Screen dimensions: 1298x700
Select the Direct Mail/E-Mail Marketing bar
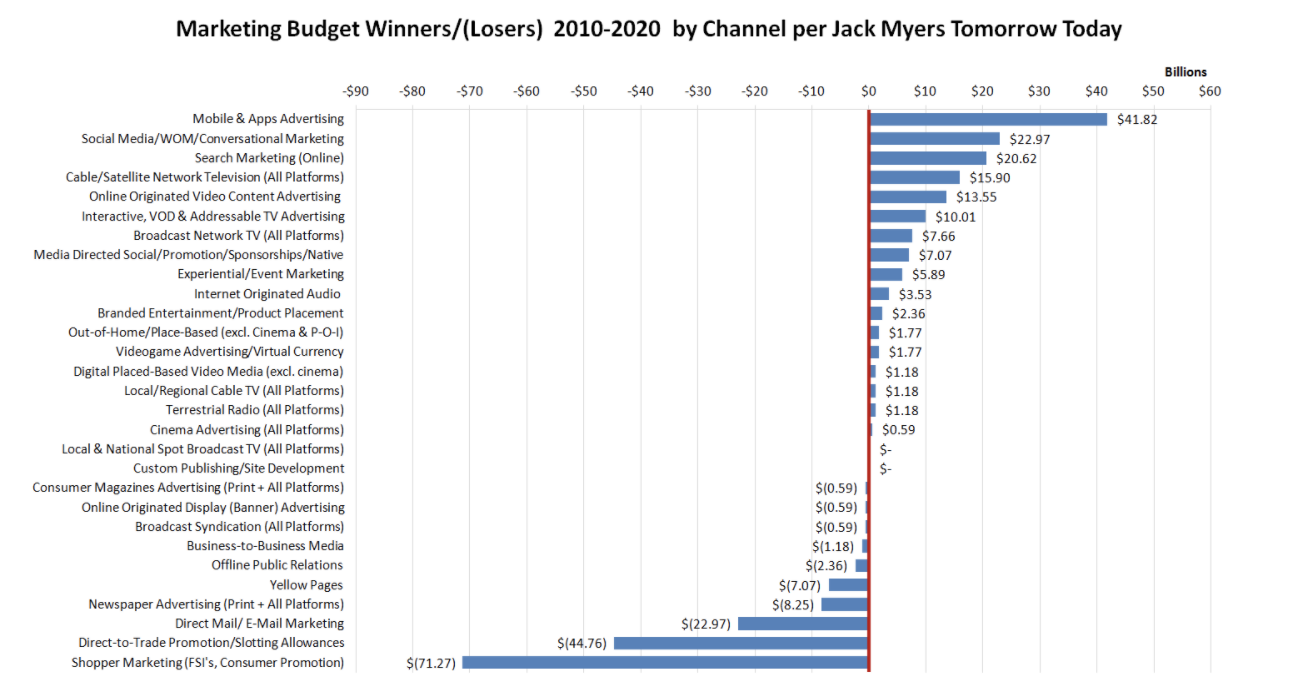pos(803,624)
